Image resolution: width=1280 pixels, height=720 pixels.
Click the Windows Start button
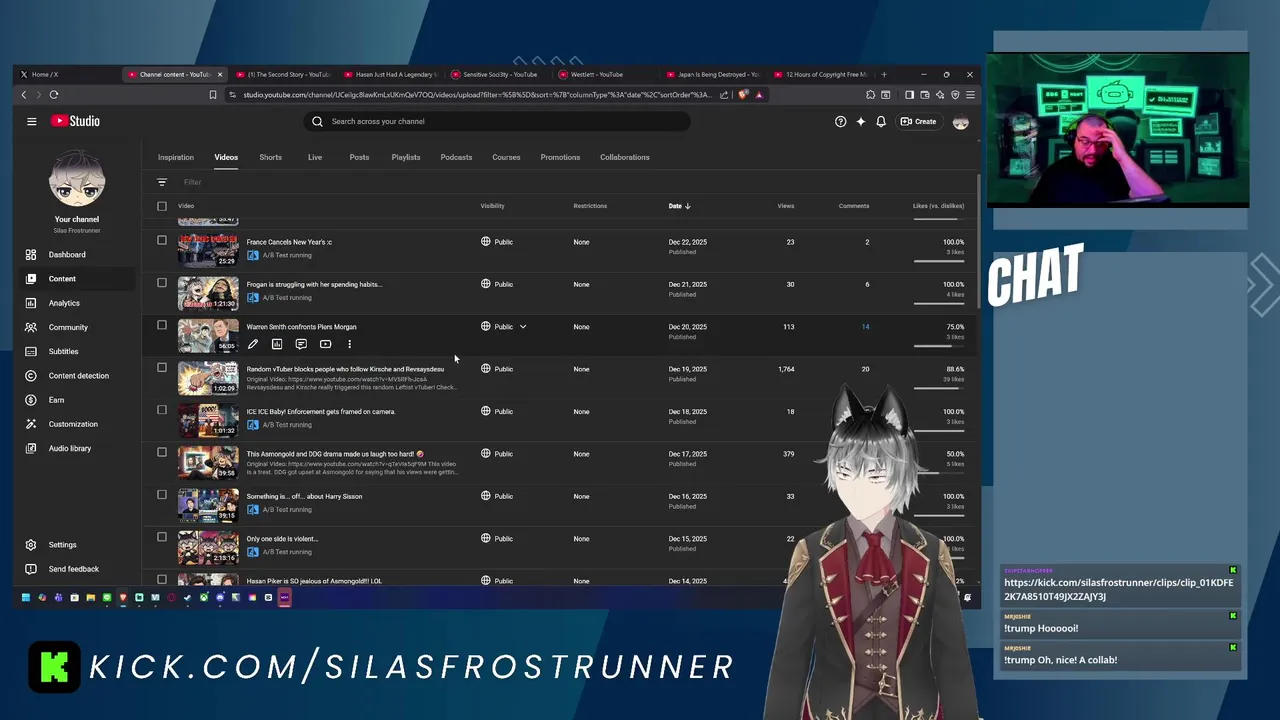25,597
